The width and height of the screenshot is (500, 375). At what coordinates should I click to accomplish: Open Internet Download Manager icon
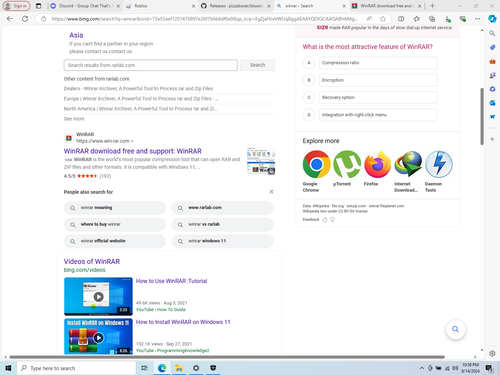tap(408, 164)
